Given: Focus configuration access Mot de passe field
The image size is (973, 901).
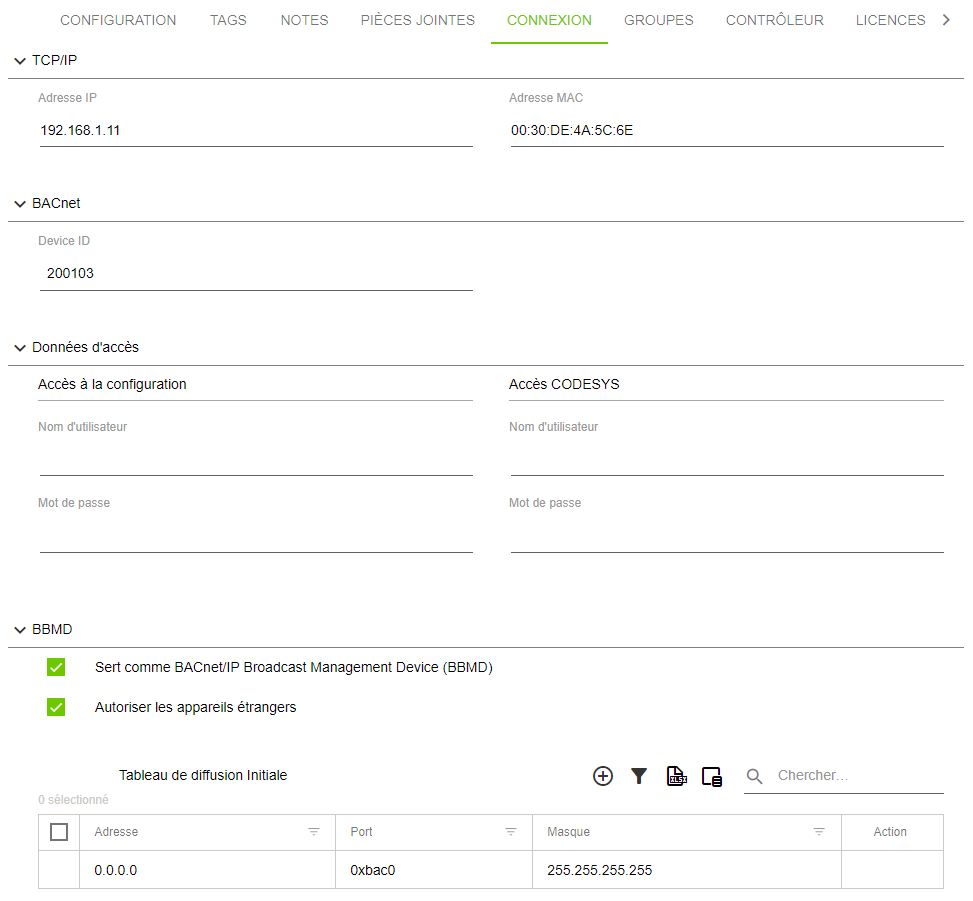Looking at the screenshot, I should coord(256,537).
